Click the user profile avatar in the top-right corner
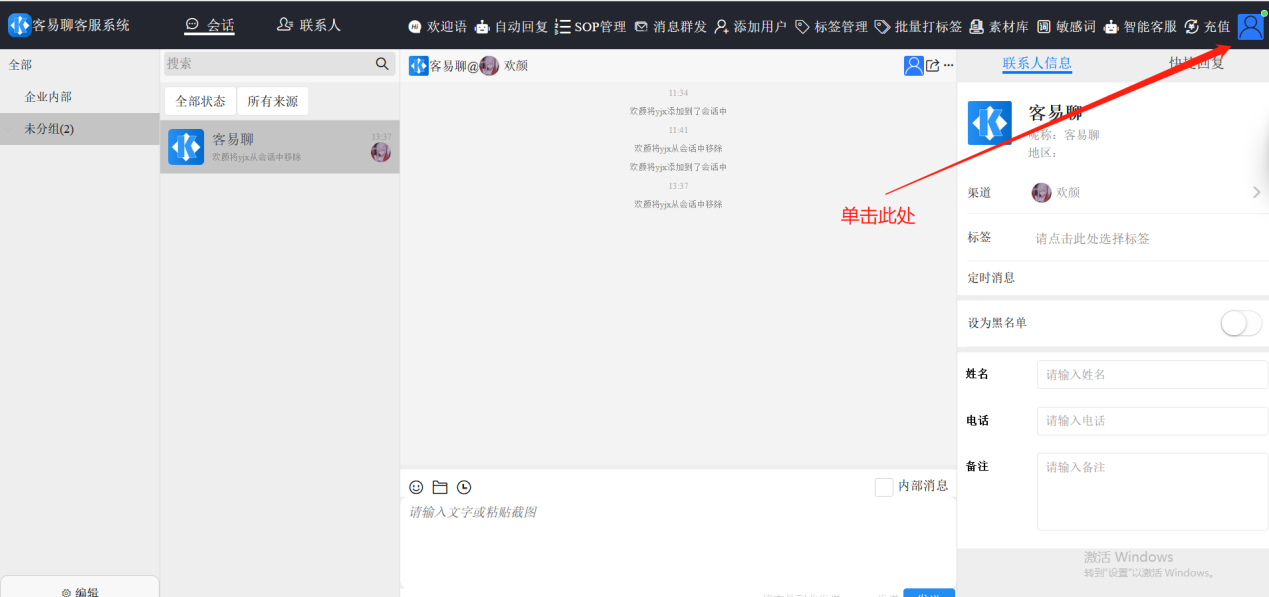The width and height of the screenshot is (1269, 597). [1250, 27]
